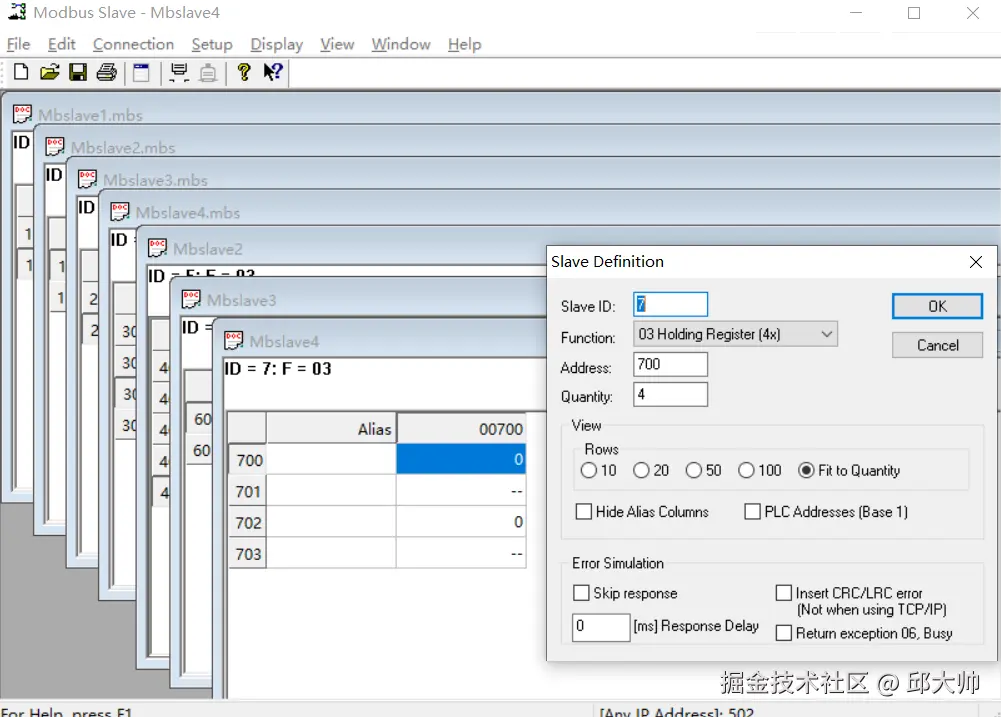Screen dimensions: 1001x717
Task: Click Cancel in Slave Definition dialog
Action: 937,345
